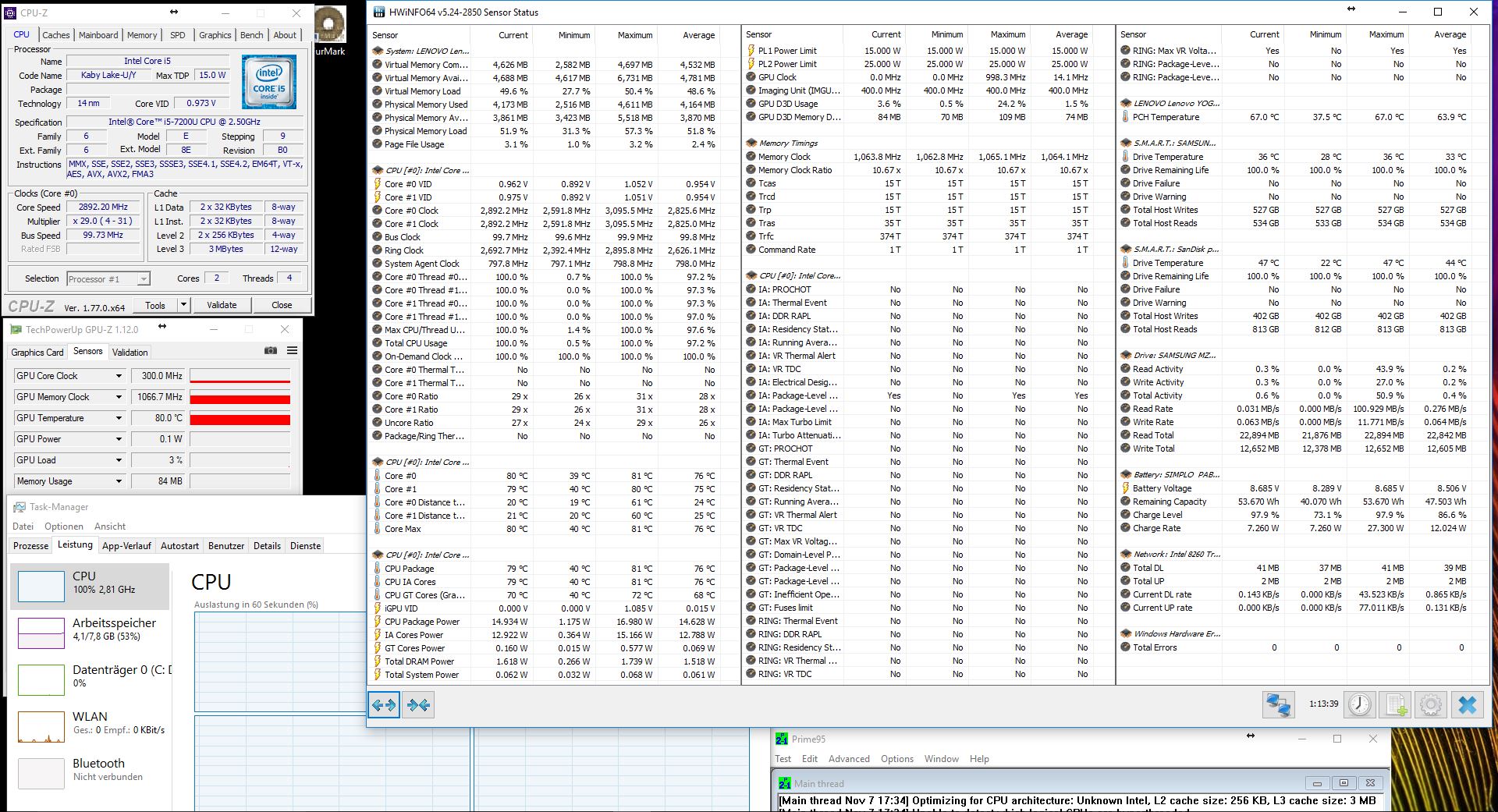Click the GPU Temperature red graph bar
Screen dimensions: 1498x812
point(240,420)
